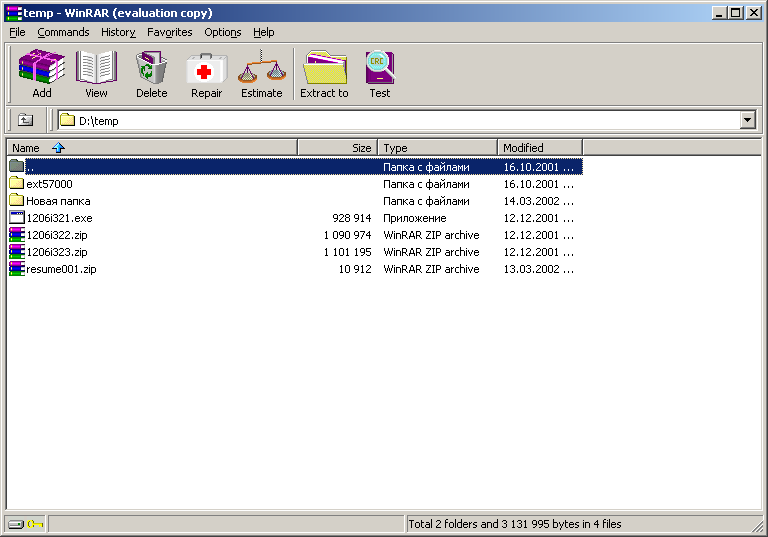Choose the Extract to folder icon

pos(324,67)
